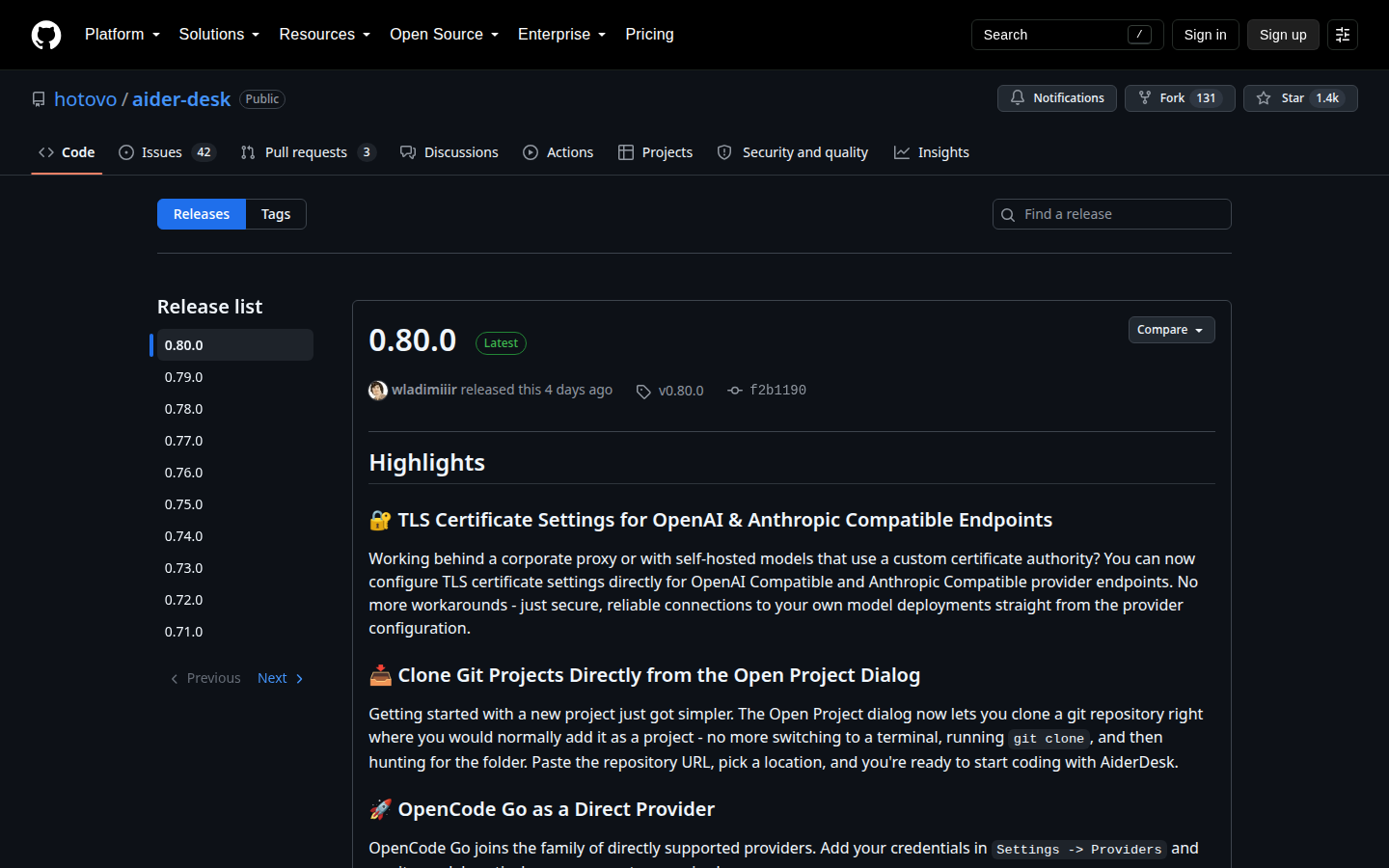Select release 0.71.0 in Release list
This screenshot has width=1389, height=868.
click(x=234, y=632)
